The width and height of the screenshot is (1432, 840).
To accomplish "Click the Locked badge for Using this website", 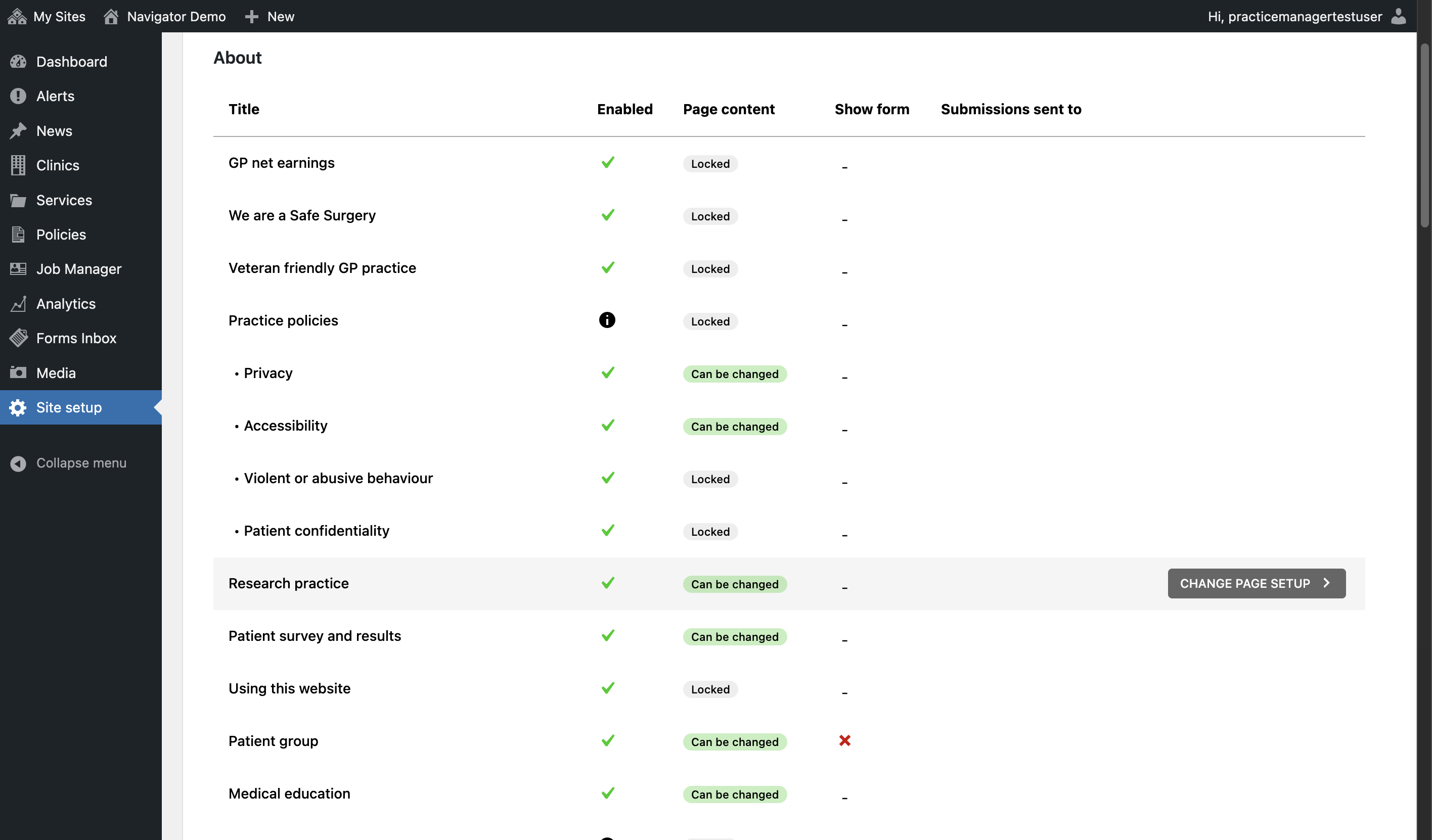I will tap(710, 689).
